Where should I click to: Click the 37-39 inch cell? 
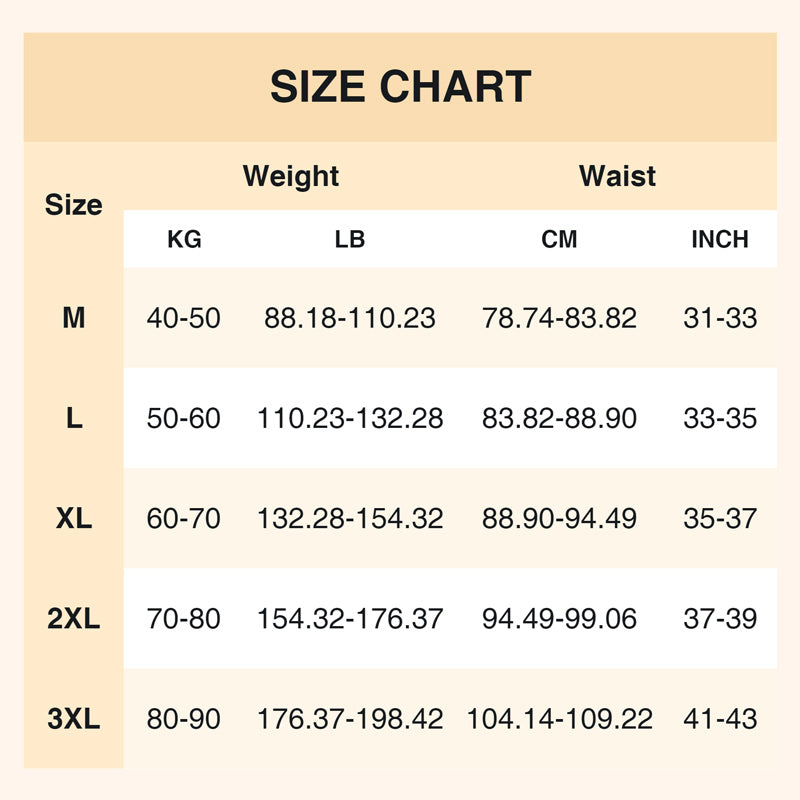720,619
